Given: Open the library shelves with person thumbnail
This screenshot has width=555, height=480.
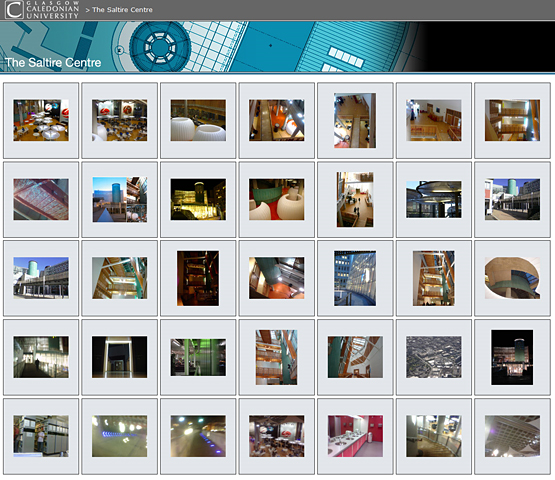Looking at the screenshot, I should click(x=41, y=436).
